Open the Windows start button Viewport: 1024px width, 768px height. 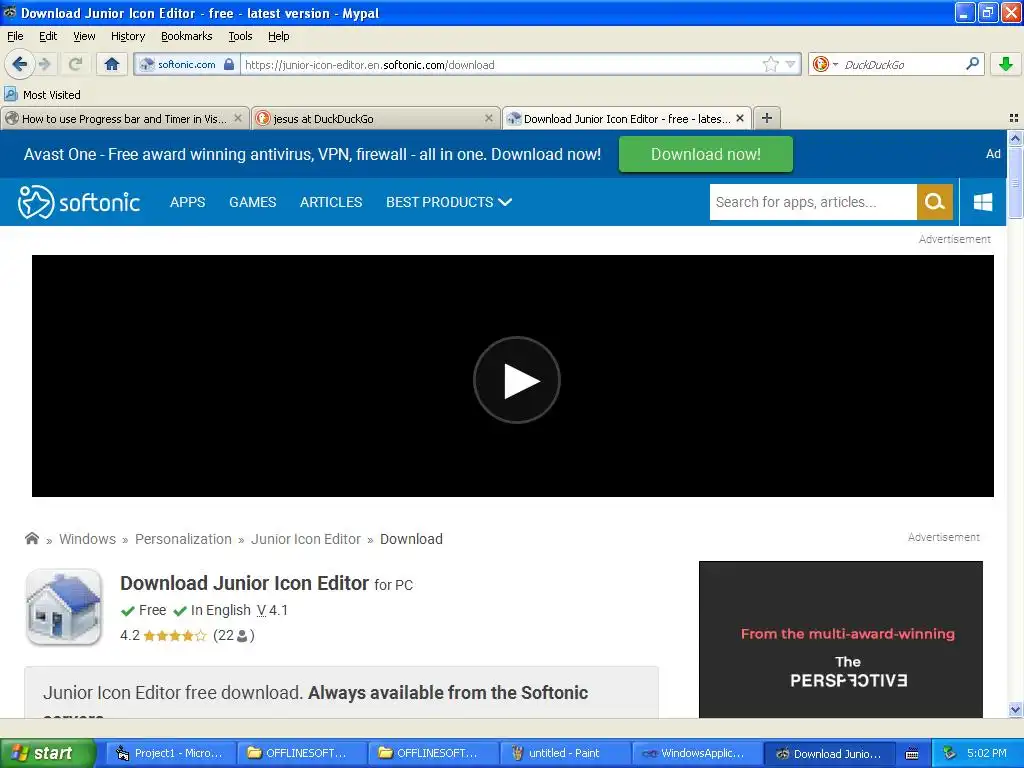48,753
